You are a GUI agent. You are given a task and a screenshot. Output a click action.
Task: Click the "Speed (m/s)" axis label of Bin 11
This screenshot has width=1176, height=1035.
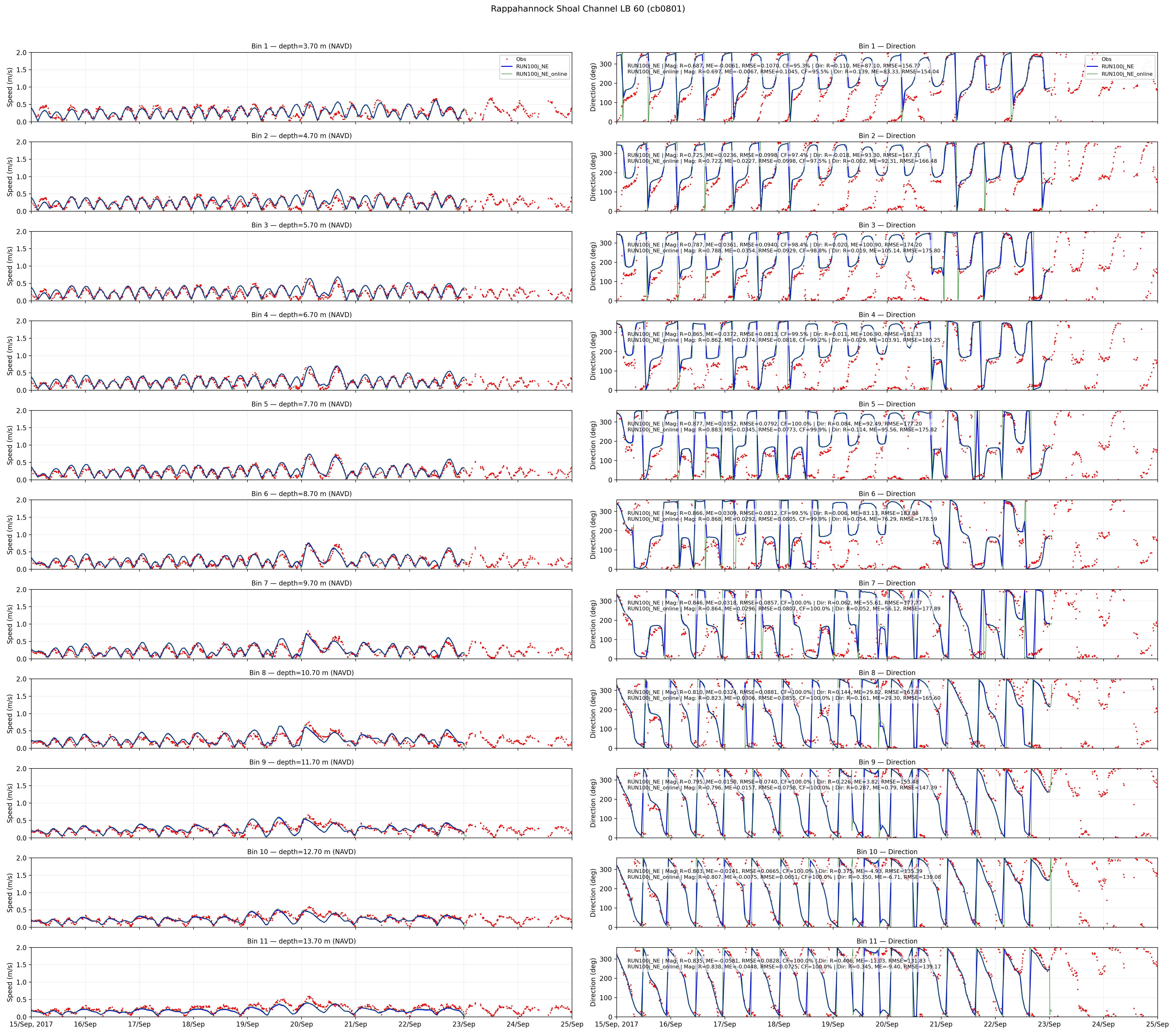click(10, 982)
